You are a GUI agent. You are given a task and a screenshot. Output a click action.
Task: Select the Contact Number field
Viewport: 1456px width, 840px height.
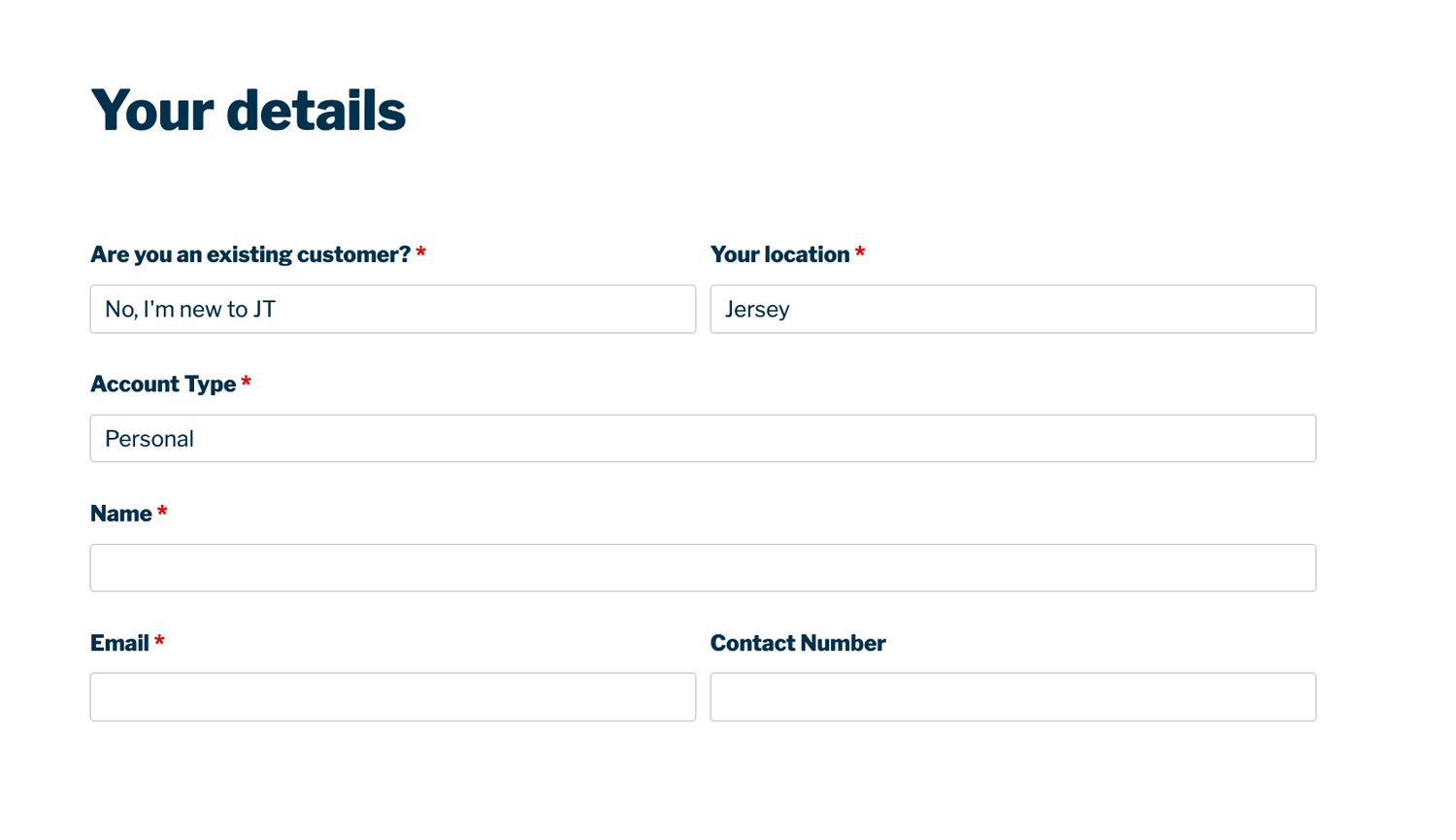pos(1012,697)
